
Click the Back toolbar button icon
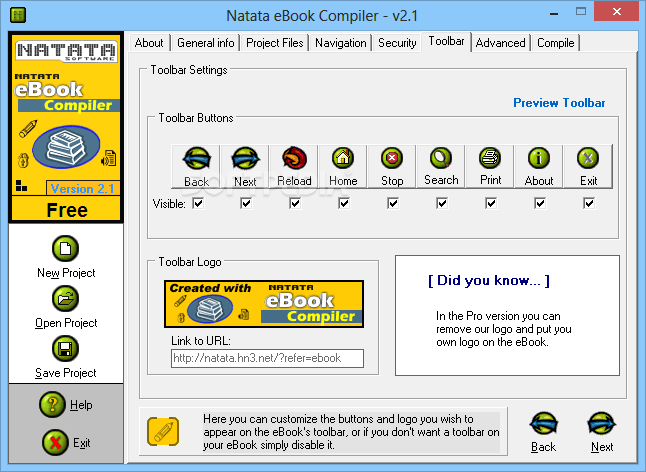[x=197, y=159]
